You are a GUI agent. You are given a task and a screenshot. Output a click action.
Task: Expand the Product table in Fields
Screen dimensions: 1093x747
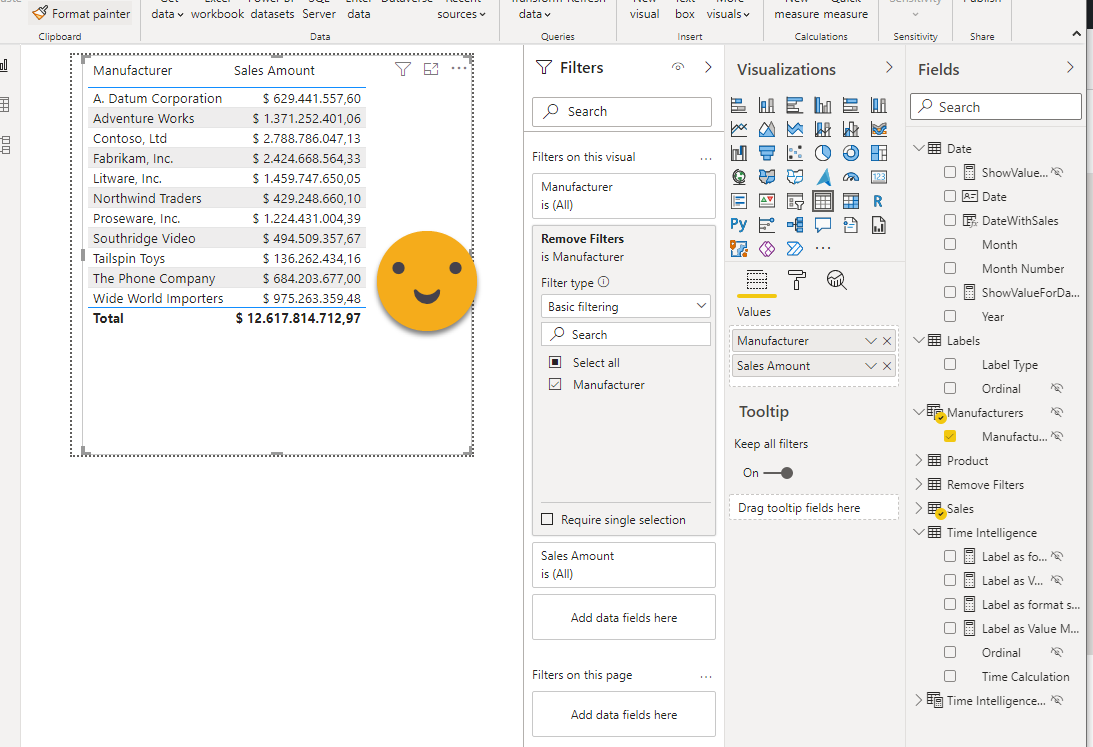(x=919, y=461)
